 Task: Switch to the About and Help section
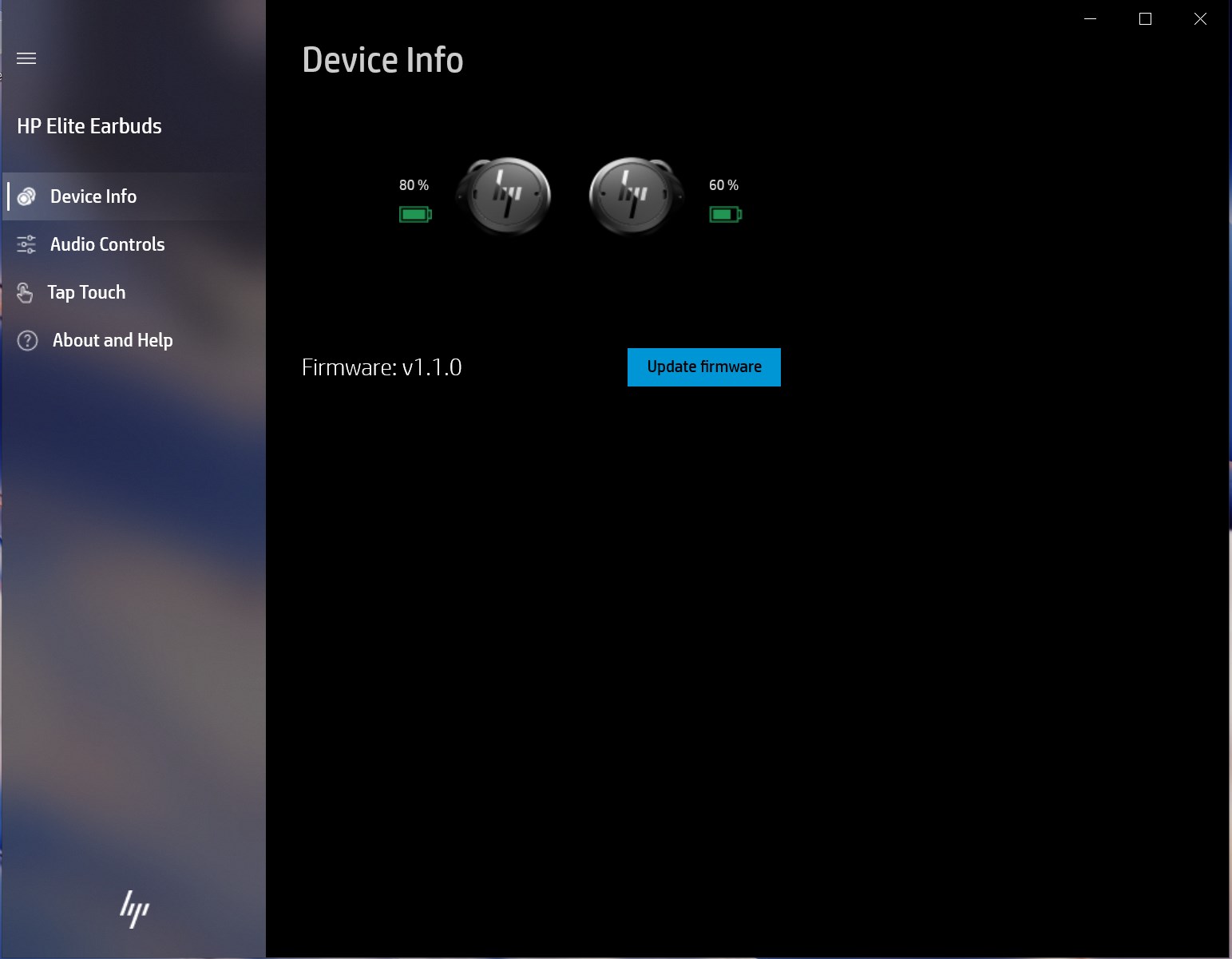(x=113, y=340)
